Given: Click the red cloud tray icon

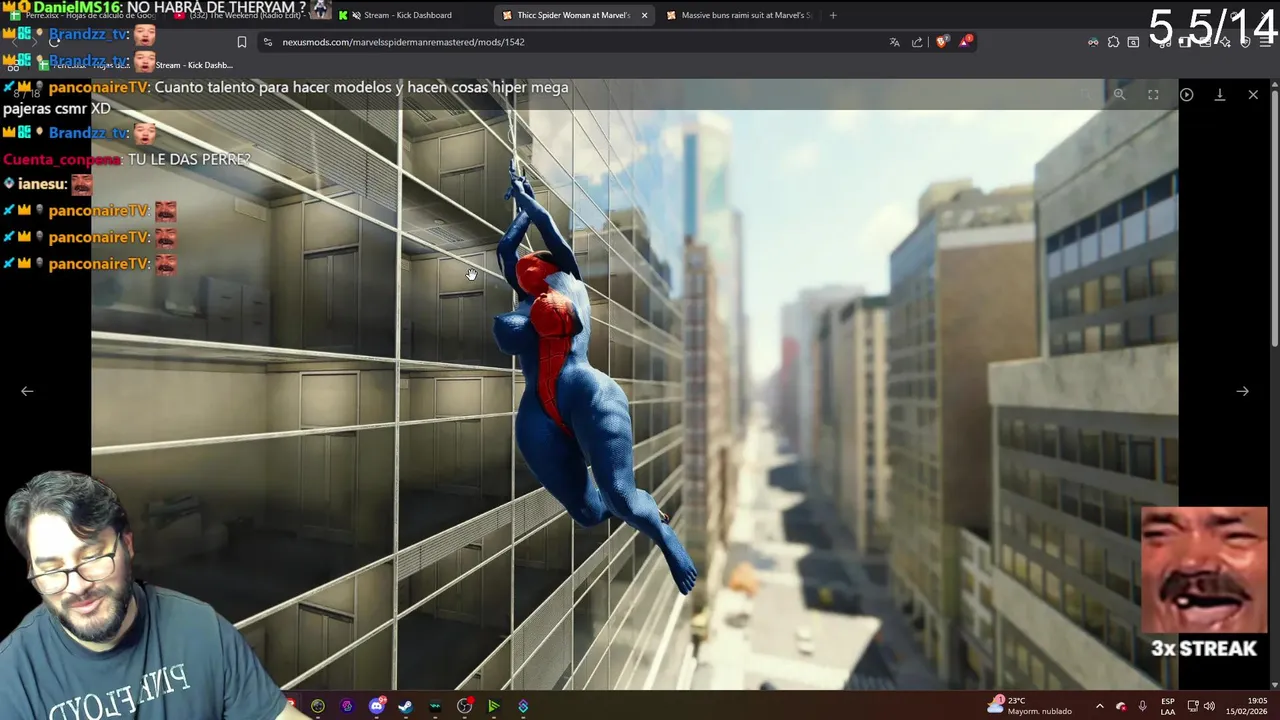Looking at the screenshot, I should [x=1121, y=706].
